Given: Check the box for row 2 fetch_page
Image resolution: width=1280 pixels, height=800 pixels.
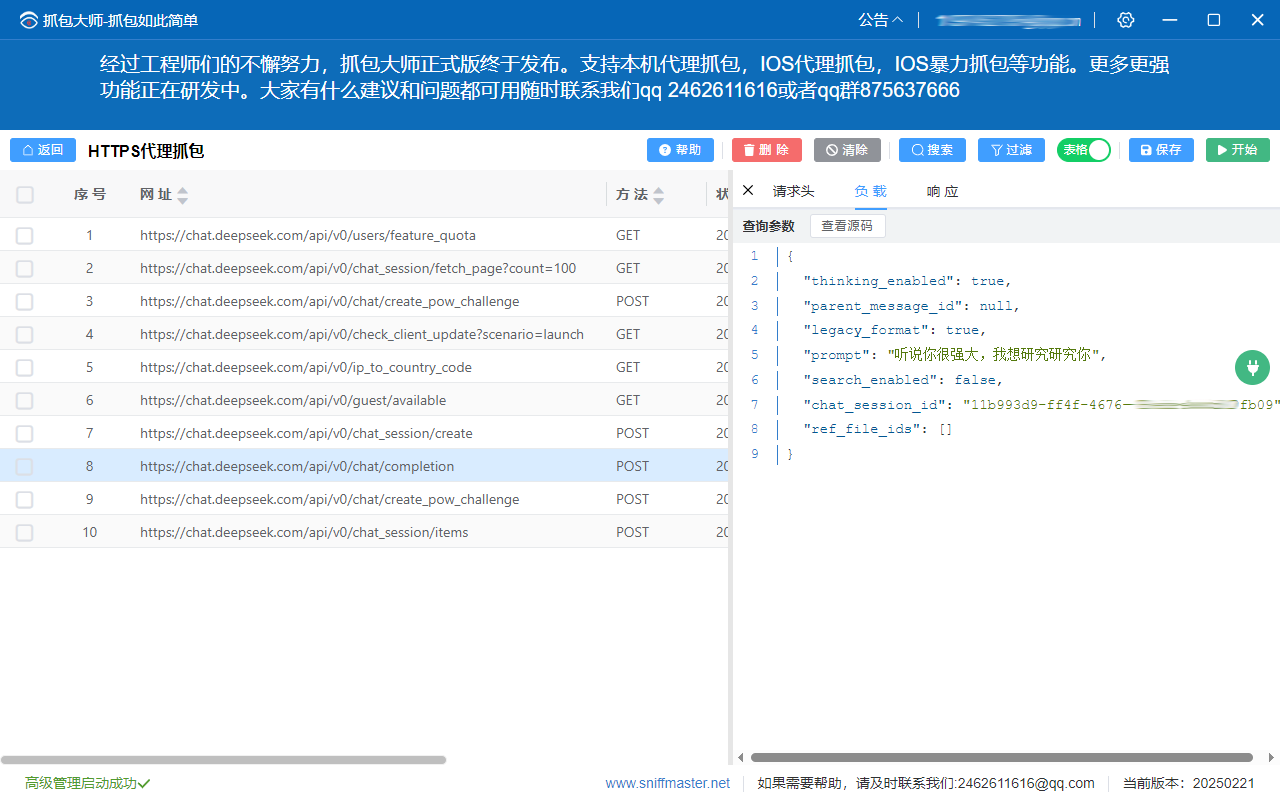Looking at the screenshot, I should click(25, 269).
